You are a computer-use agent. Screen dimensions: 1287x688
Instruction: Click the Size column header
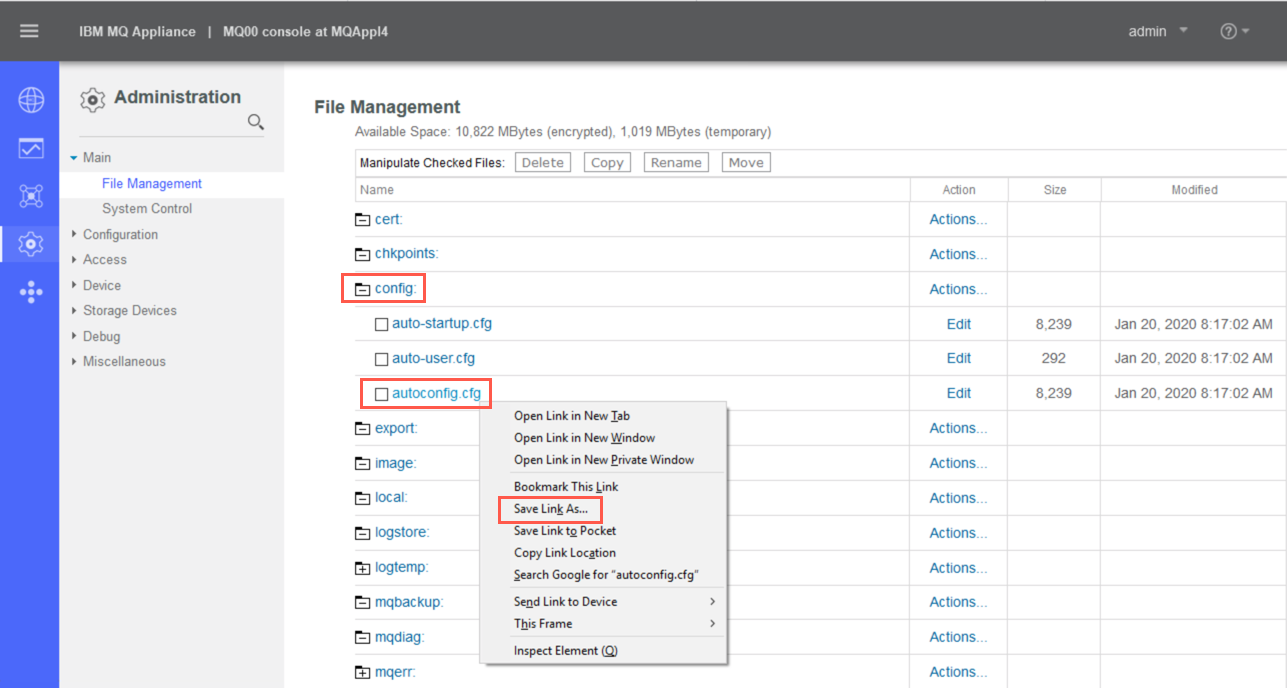pos(1055,190)
